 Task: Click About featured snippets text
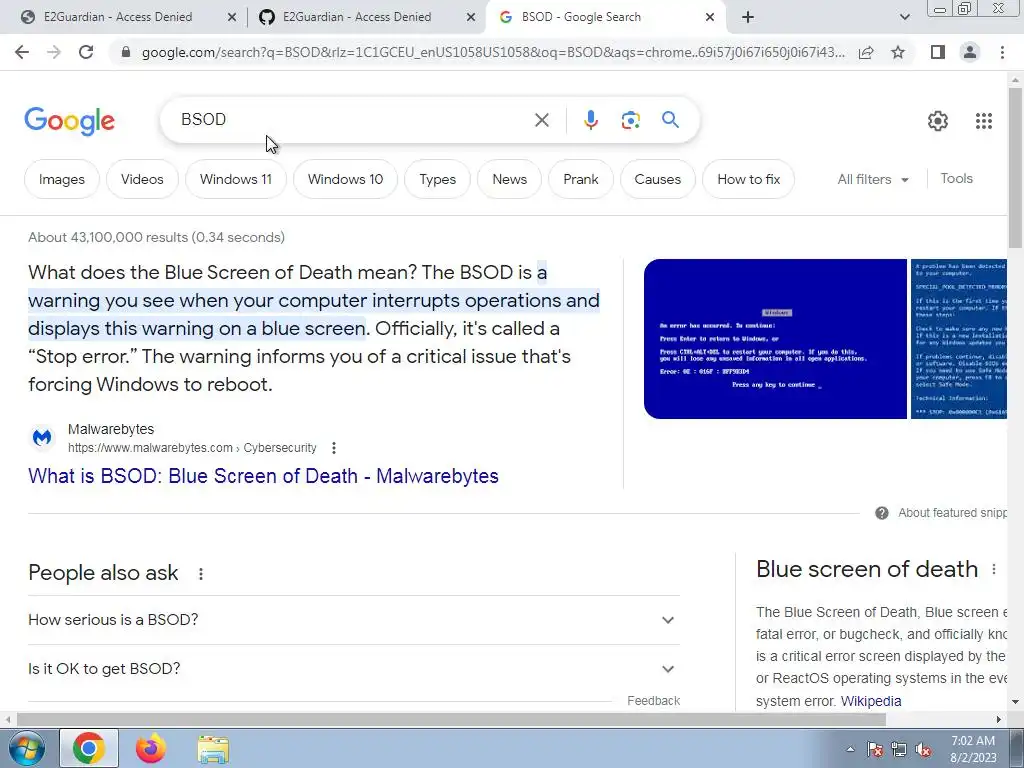pos(952,513)
